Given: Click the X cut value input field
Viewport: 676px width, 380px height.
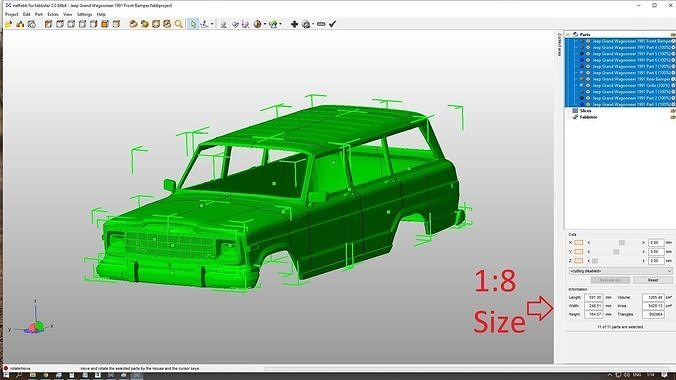Looking at the screenshot, I should click(x=656, y=242).
